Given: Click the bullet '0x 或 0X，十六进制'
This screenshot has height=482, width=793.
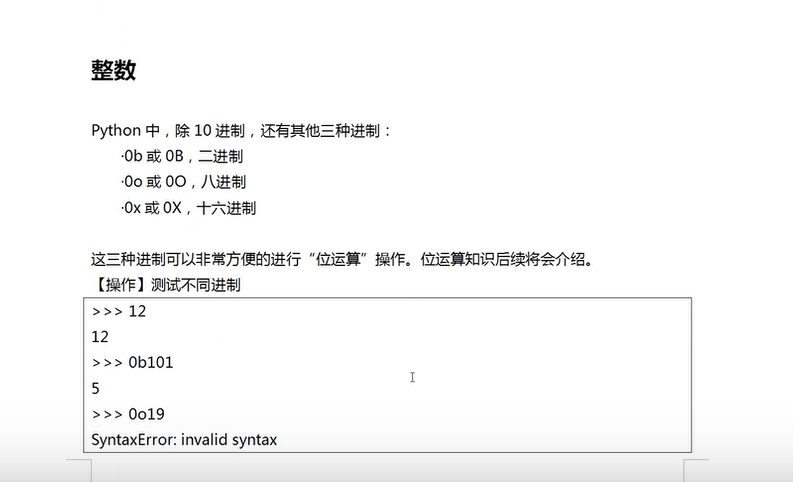Looking at the screenshot, I should (x=189, y=208).
